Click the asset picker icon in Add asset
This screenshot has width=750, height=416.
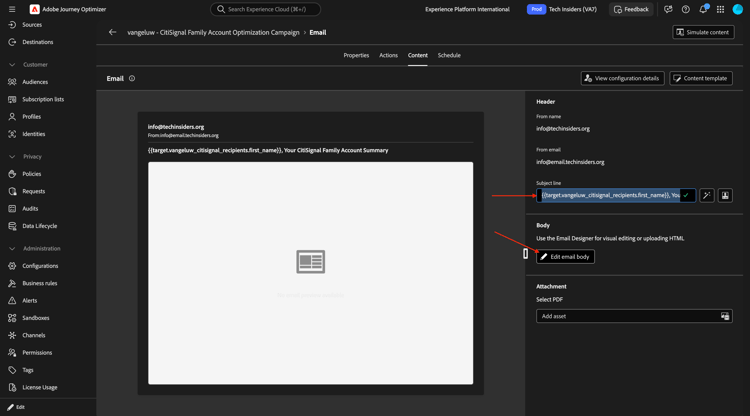click(725, 316)
